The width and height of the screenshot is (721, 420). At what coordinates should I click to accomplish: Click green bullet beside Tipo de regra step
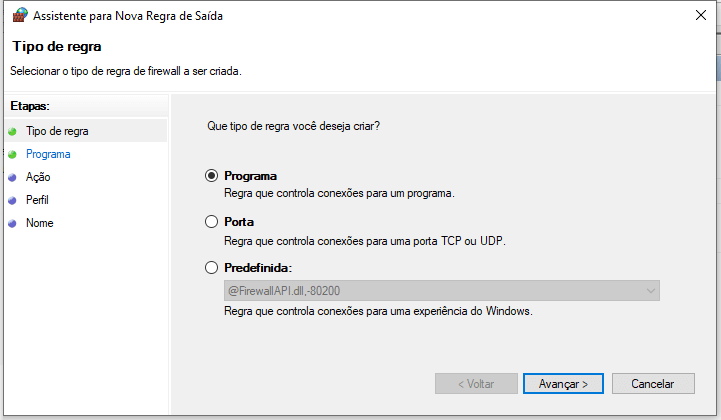tap(12, 132)
